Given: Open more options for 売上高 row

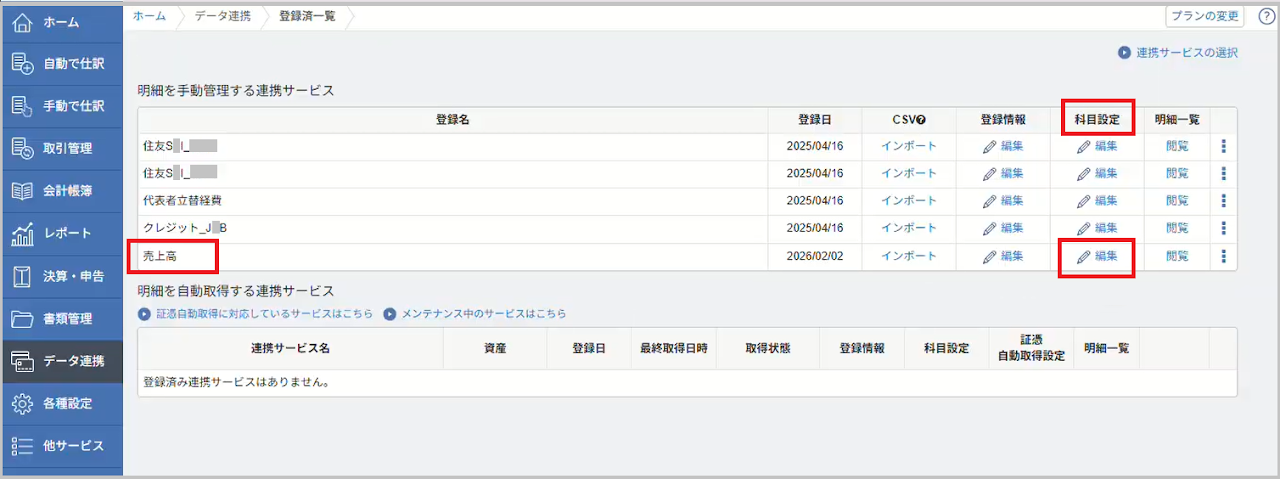Looking at the screenshot, I should pyautogui.click(x=1224, y=256).
